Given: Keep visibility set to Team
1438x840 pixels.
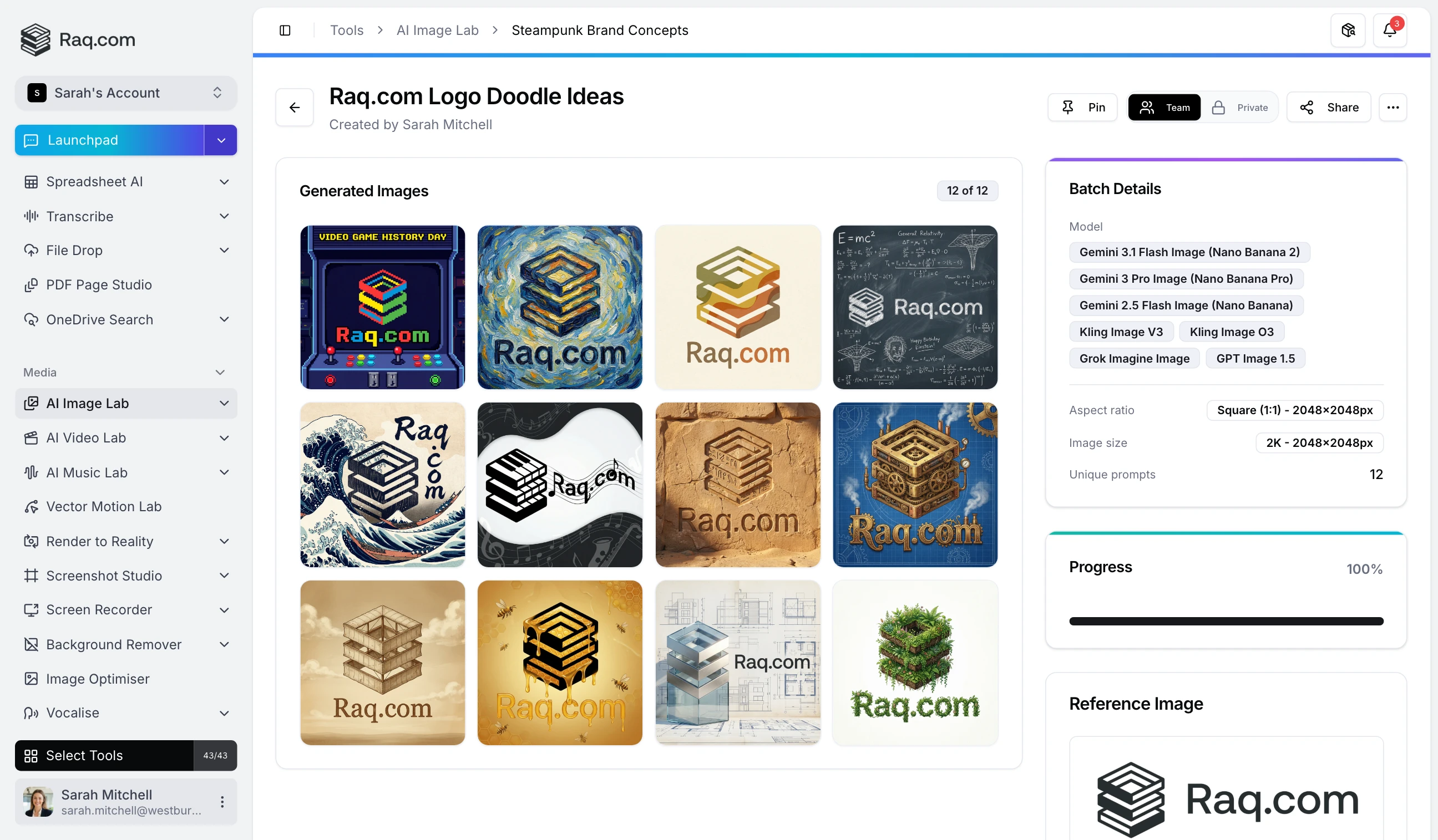Looking at the screenshot, I should [1164, 106].
